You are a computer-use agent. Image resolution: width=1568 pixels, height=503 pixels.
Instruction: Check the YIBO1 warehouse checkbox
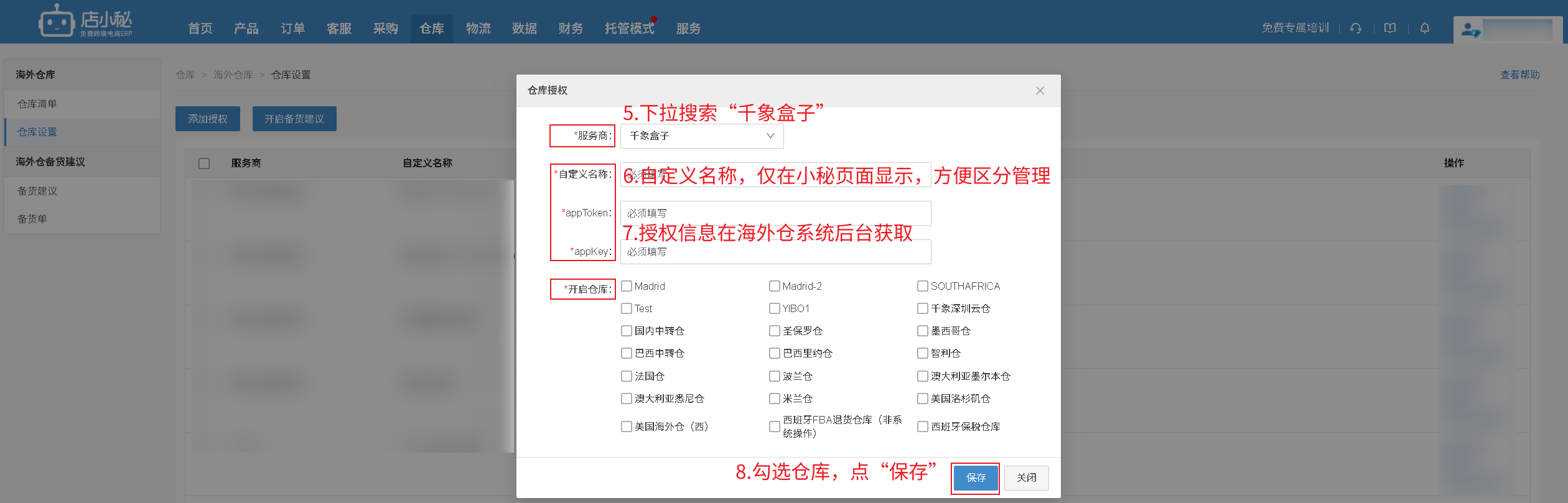775,308
